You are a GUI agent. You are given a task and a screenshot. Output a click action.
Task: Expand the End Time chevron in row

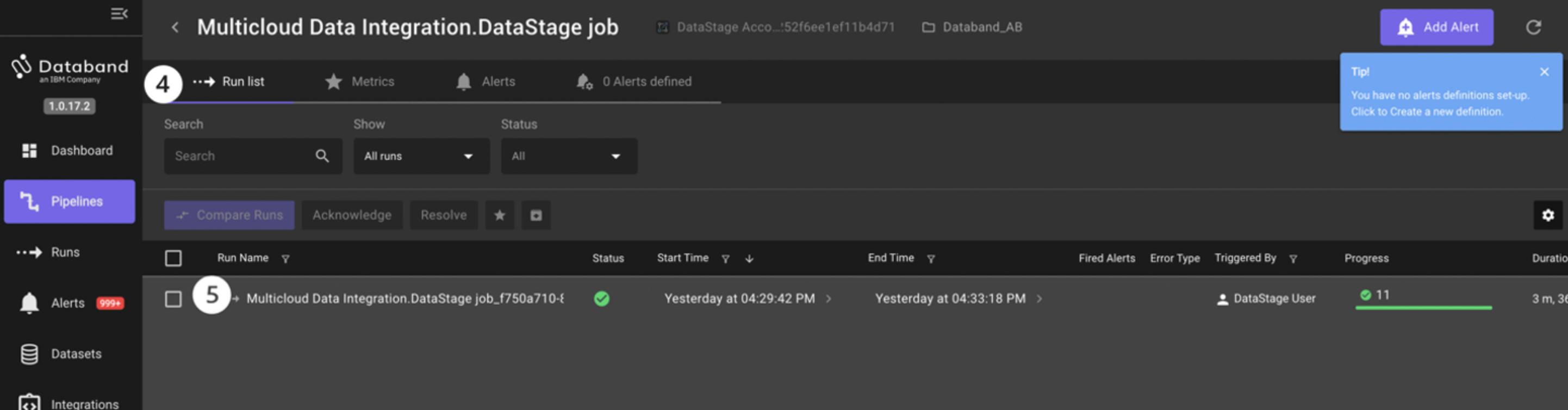(x=1039, y=299)
